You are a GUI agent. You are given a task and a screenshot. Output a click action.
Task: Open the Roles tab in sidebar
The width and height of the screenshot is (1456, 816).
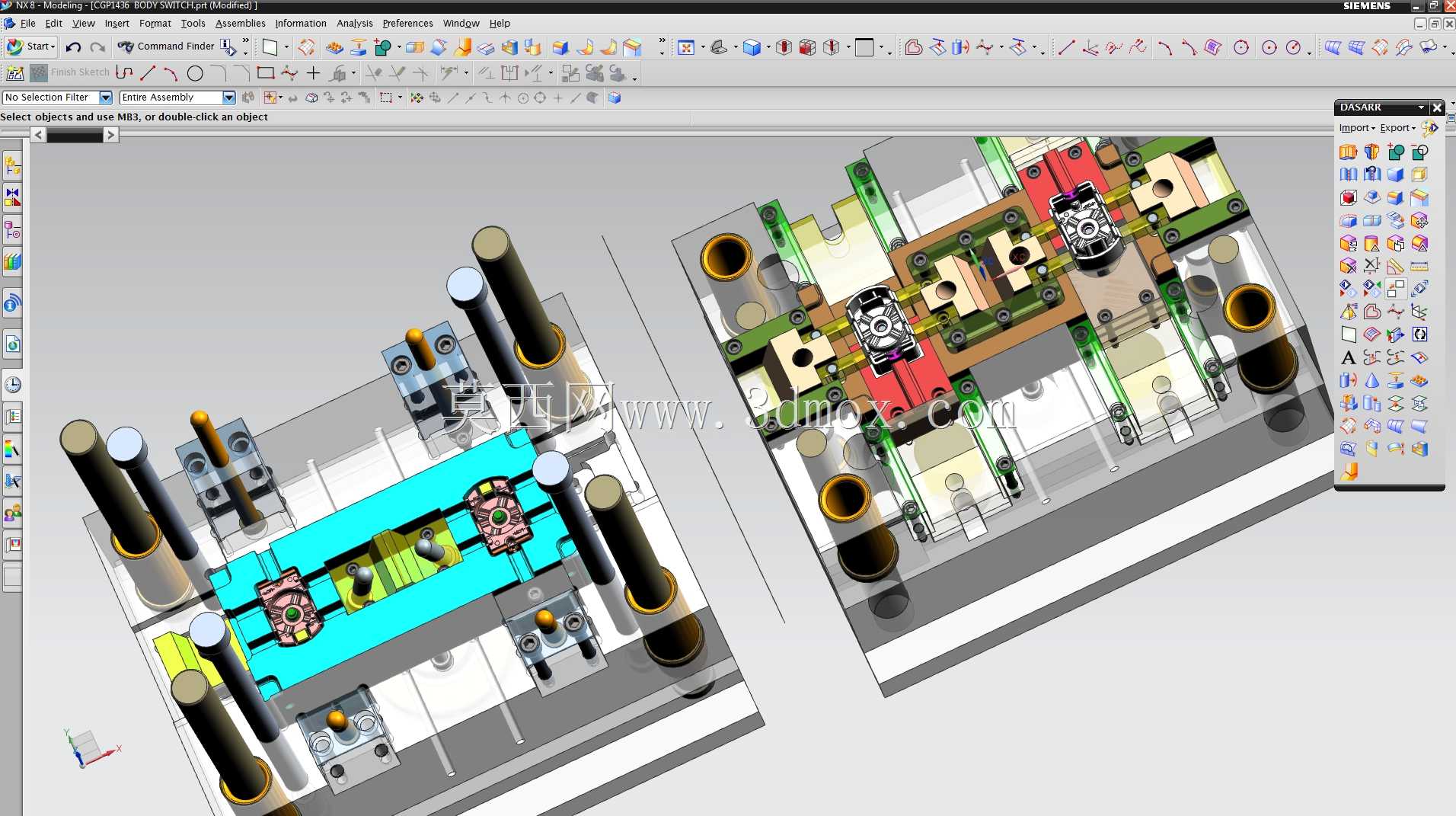coord(12,514)
